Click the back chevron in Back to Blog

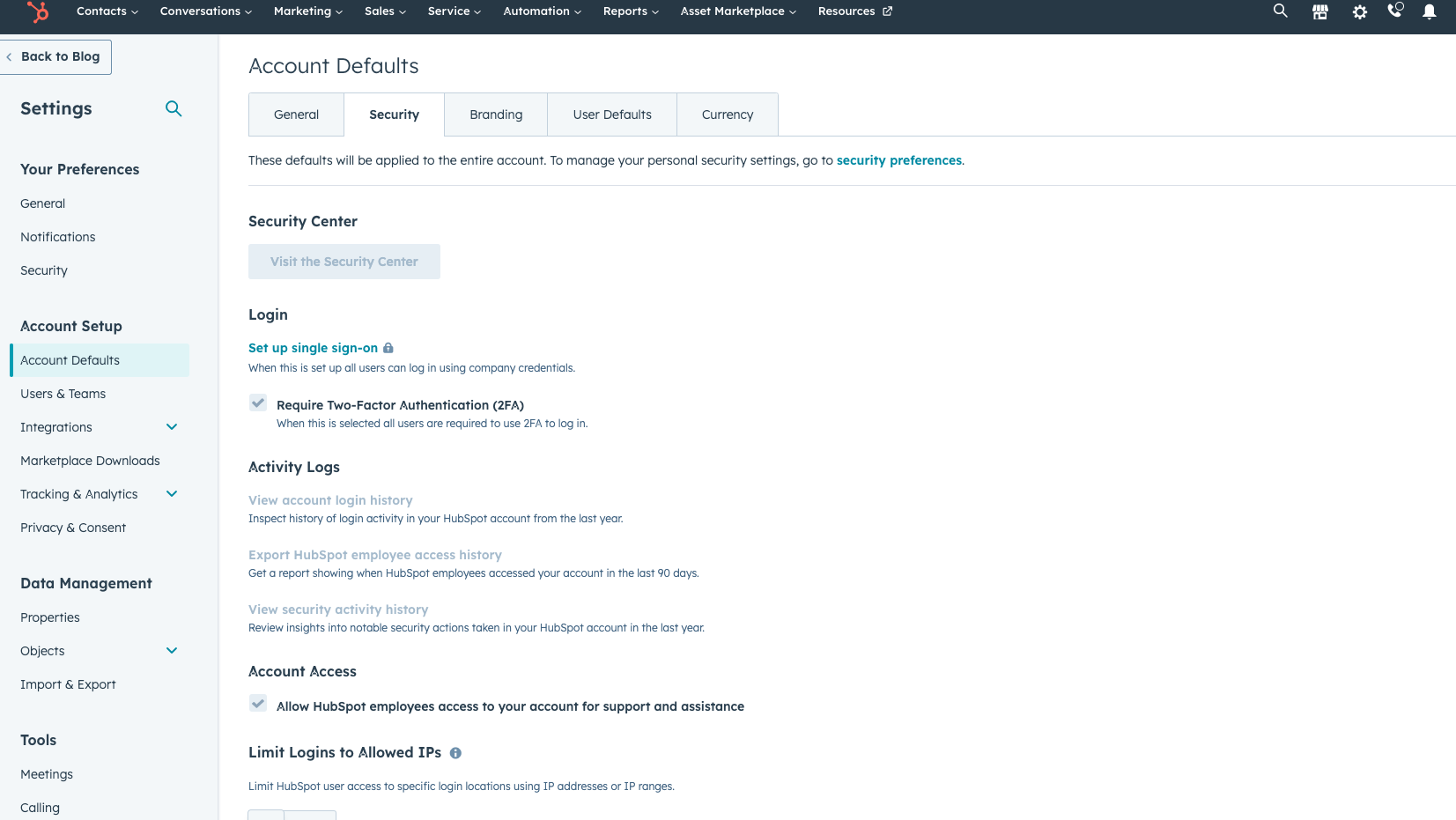tap(9, 57)
